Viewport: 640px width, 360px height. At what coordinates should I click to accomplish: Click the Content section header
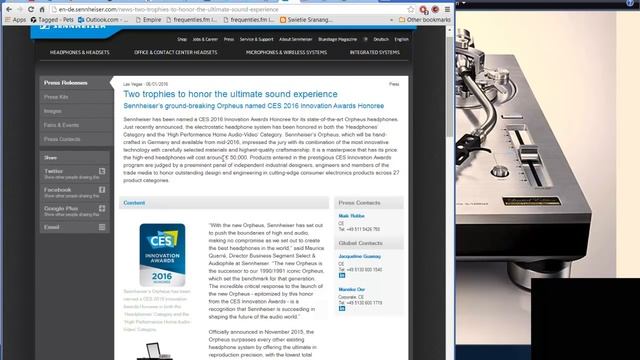click(224, 203)
